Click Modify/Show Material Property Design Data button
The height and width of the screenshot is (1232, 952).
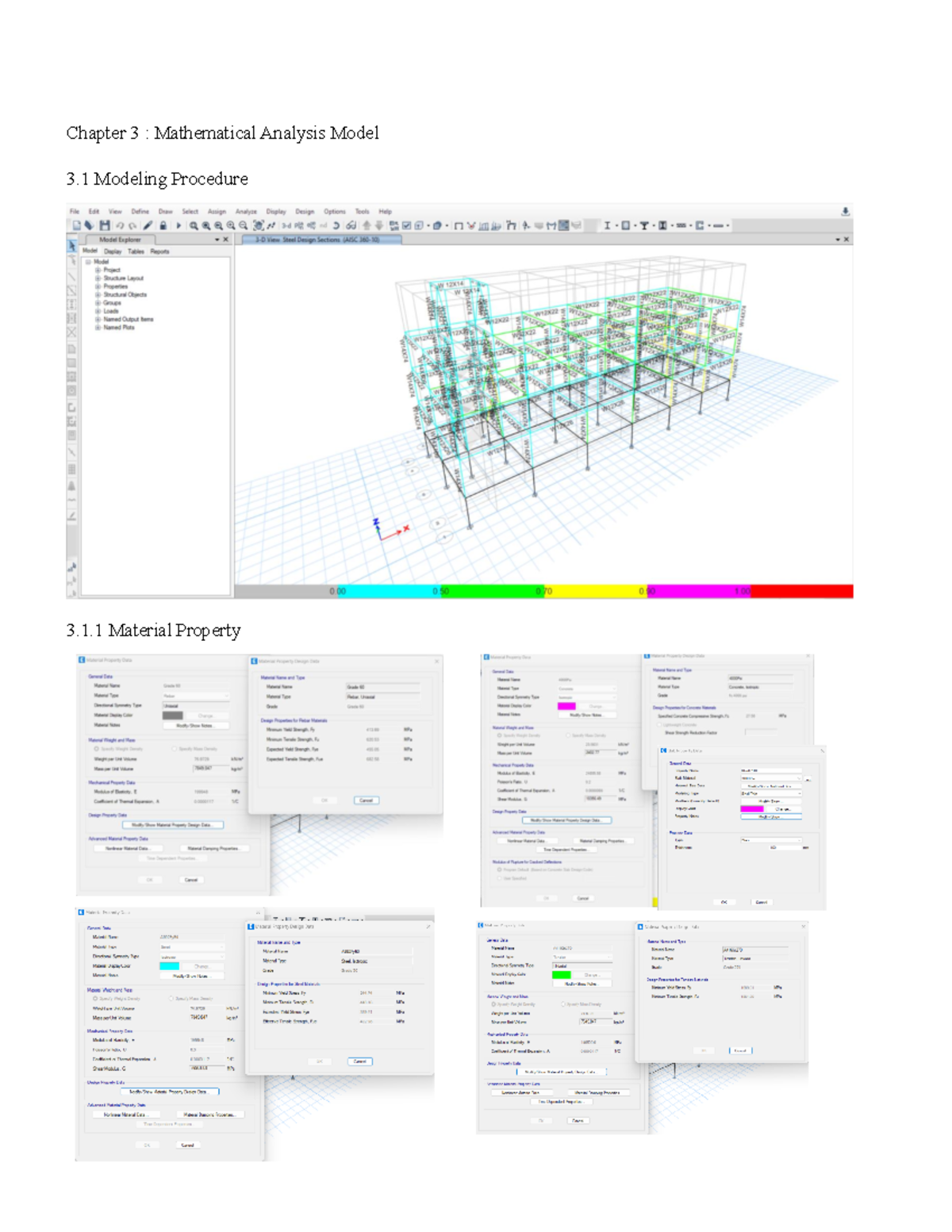173,825
